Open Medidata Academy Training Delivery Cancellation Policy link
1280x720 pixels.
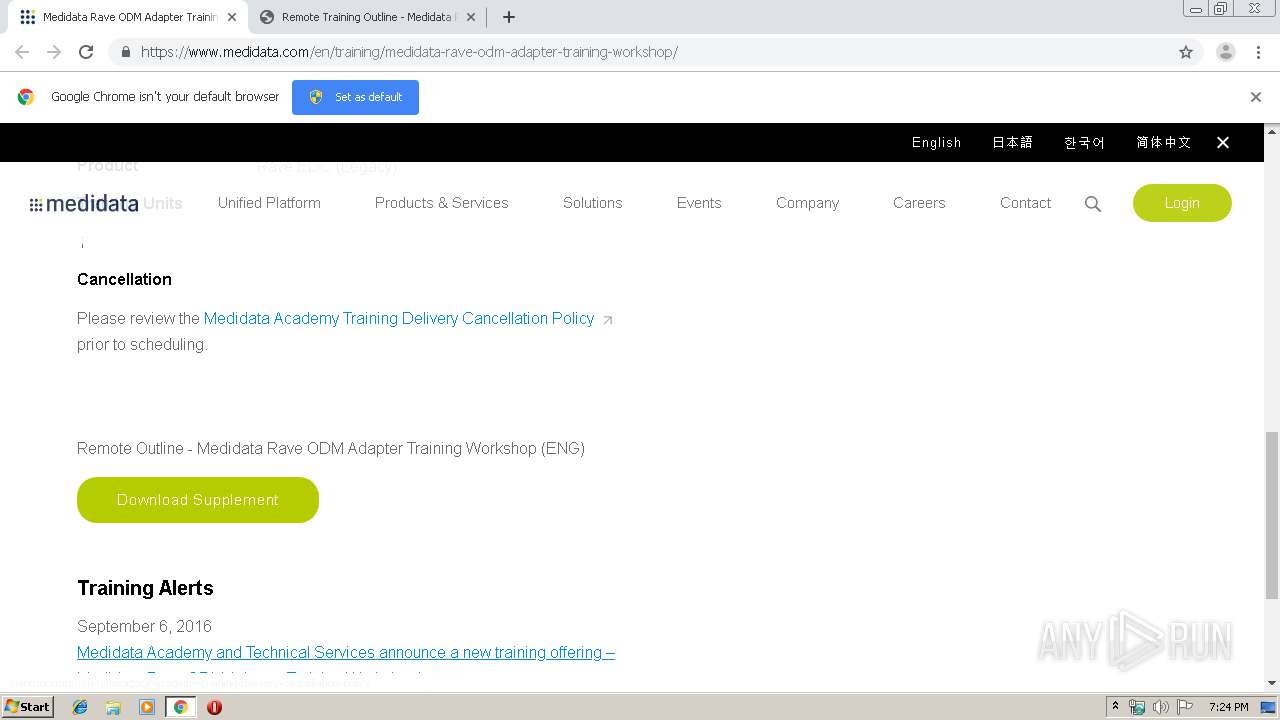399,318
